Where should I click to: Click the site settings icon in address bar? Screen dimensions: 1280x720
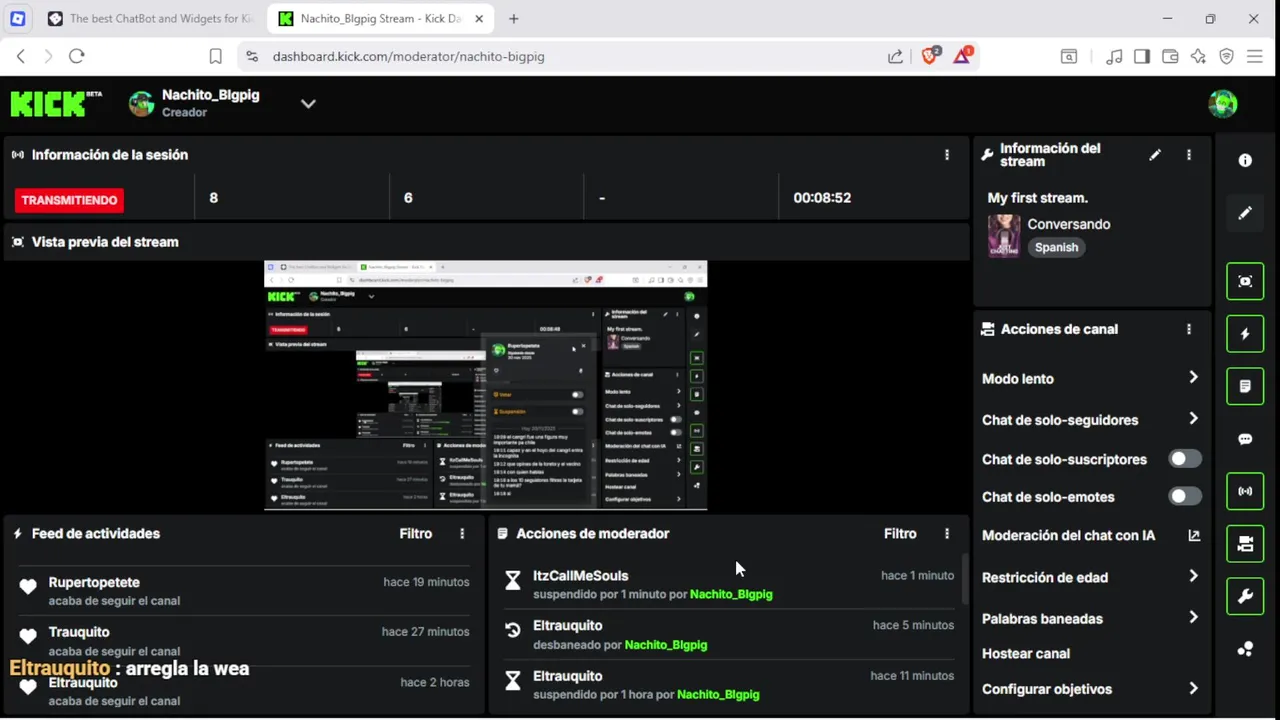tap(251, 57)
